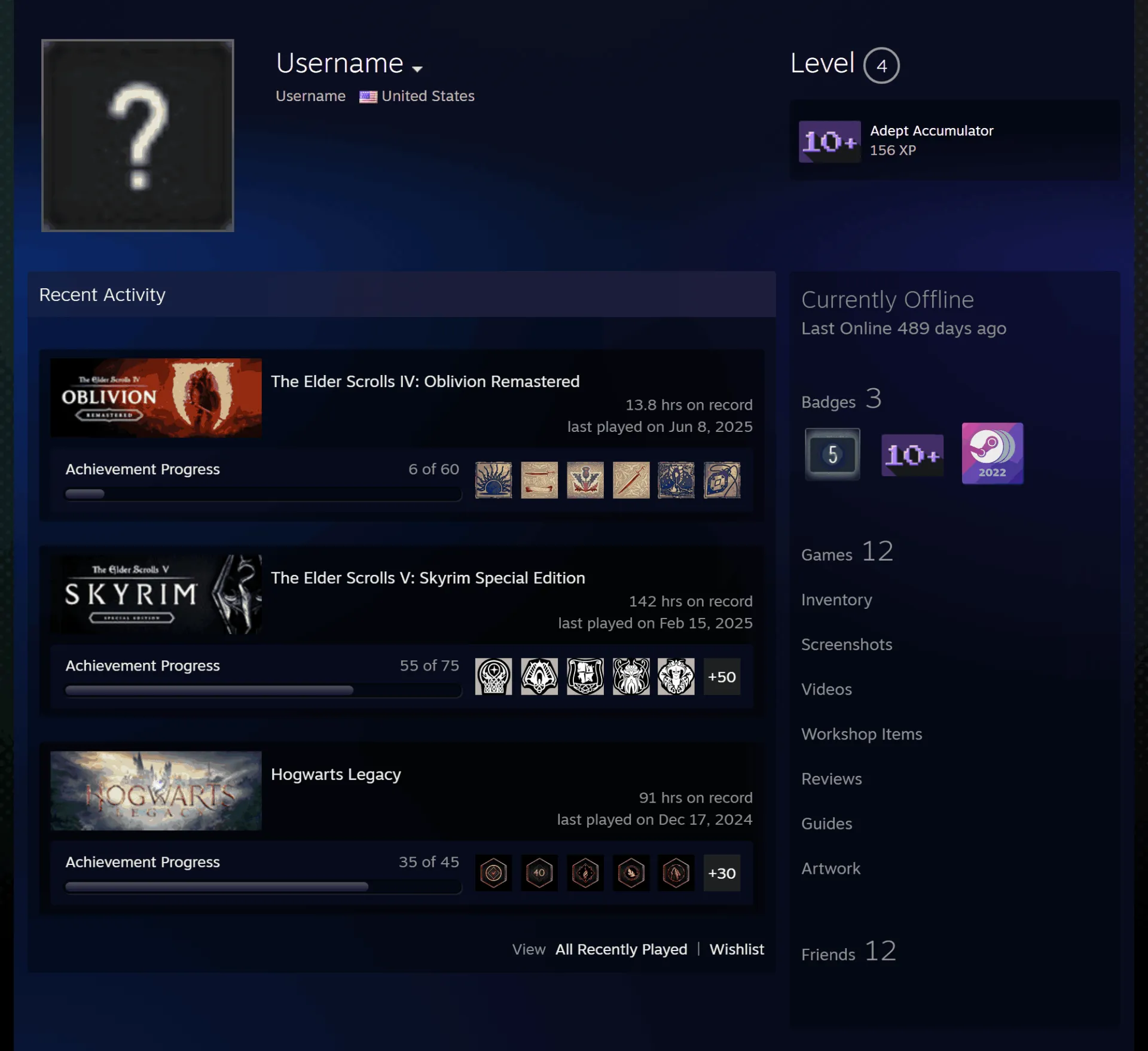The width and height of the screenshot is (1148, 1051).
Task: Open the Reviews link
Action: [x=832, y=779]
